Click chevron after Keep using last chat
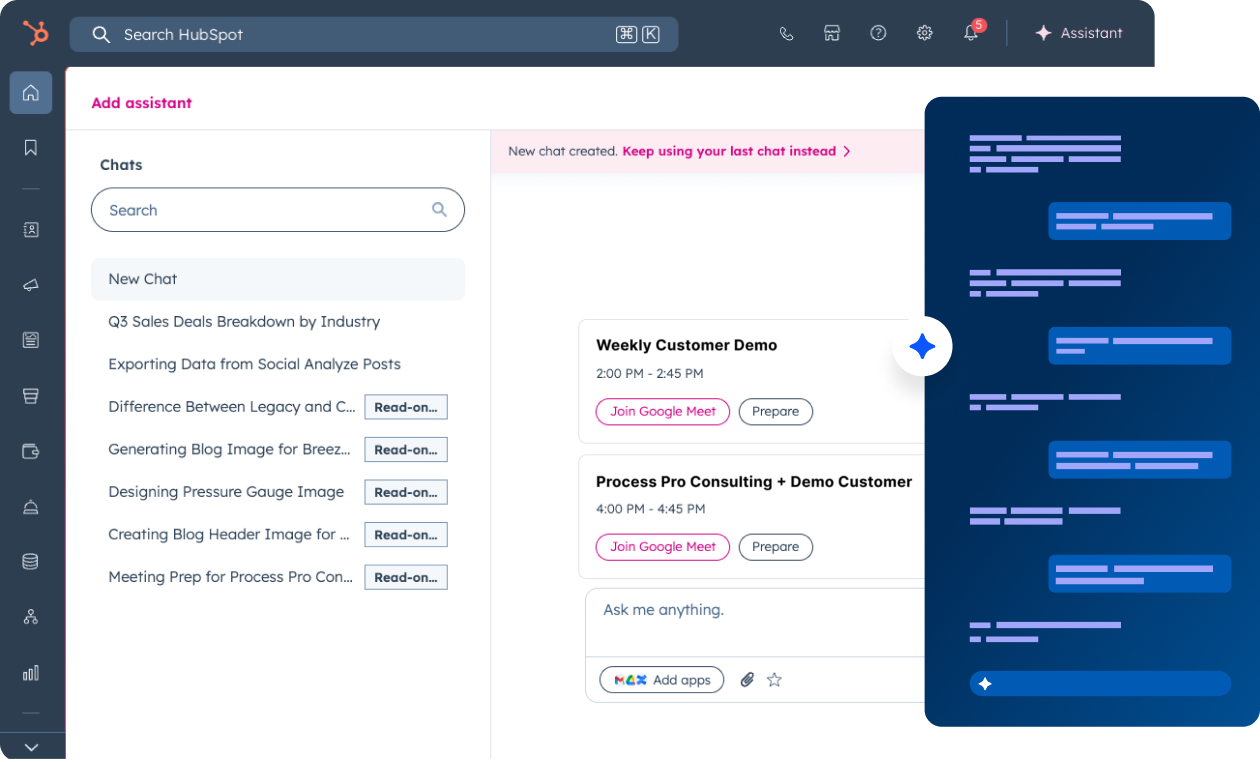 coord(847,152)
